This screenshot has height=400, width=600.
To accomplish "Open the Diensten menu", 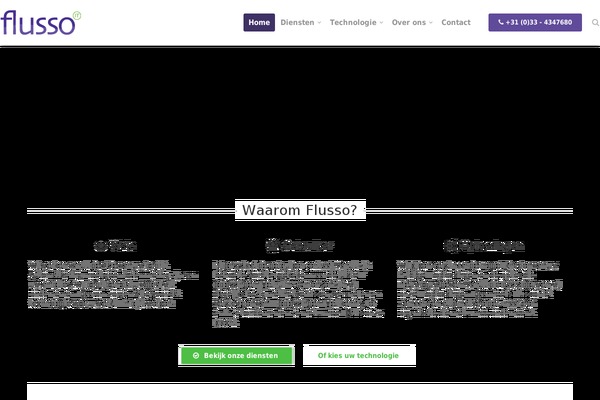I will pyautogui.click(x=300, y=23).
